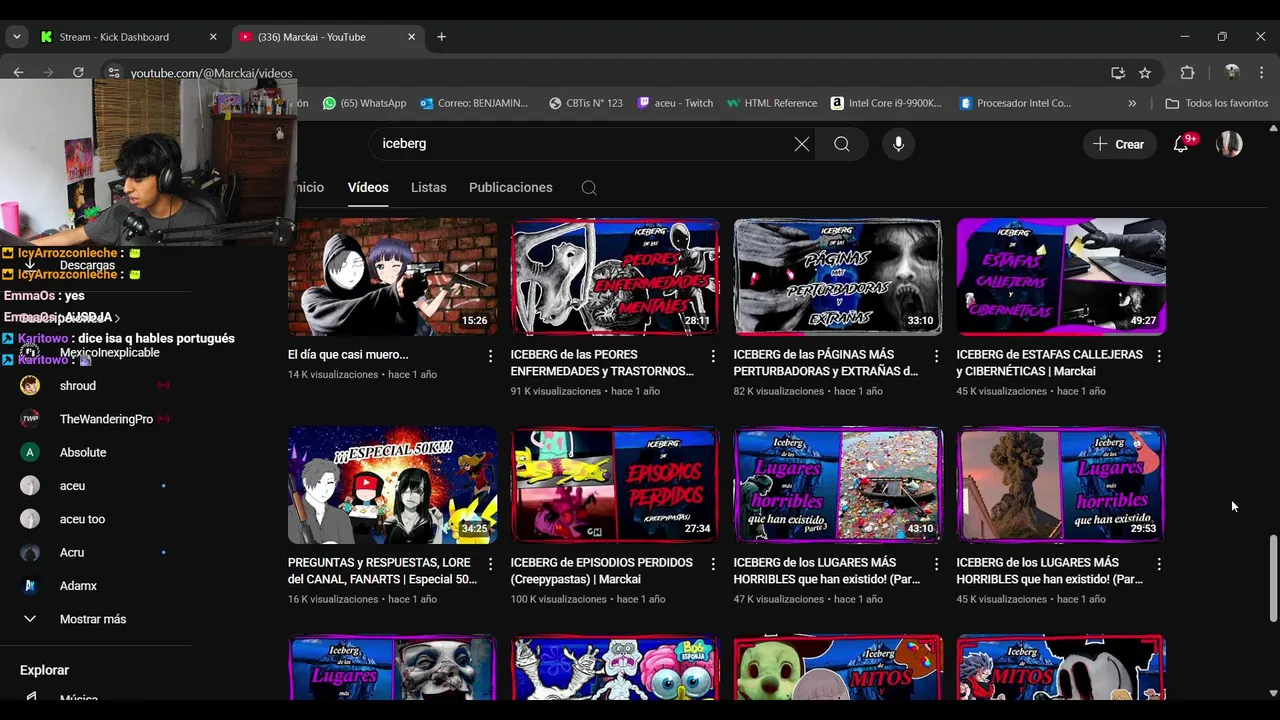Open the HTML Reference bookmark
Screen dimensions: 1280x720
(x=772, y=103)
